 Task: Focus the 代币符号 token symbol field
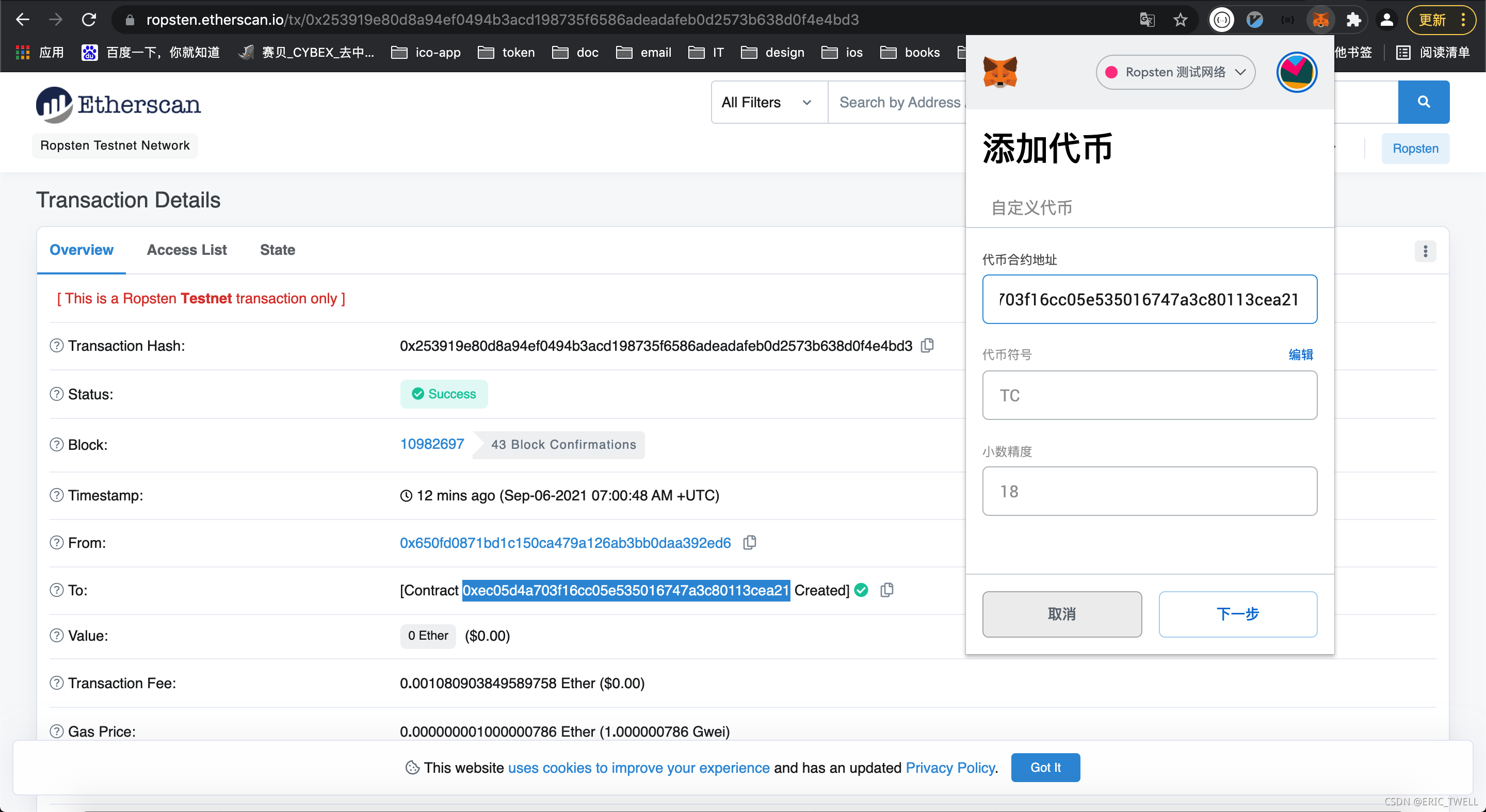1150,395
